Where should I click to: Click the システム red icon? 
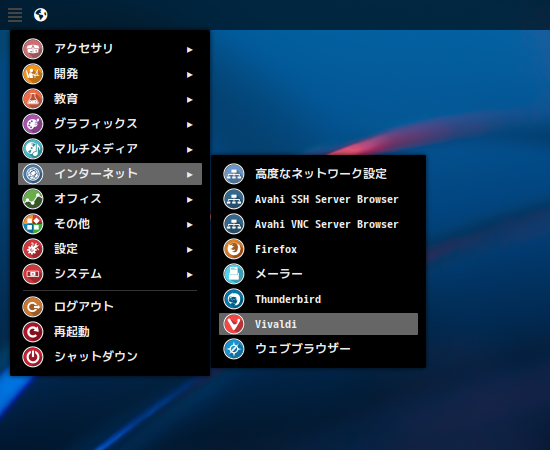point(33,274)
